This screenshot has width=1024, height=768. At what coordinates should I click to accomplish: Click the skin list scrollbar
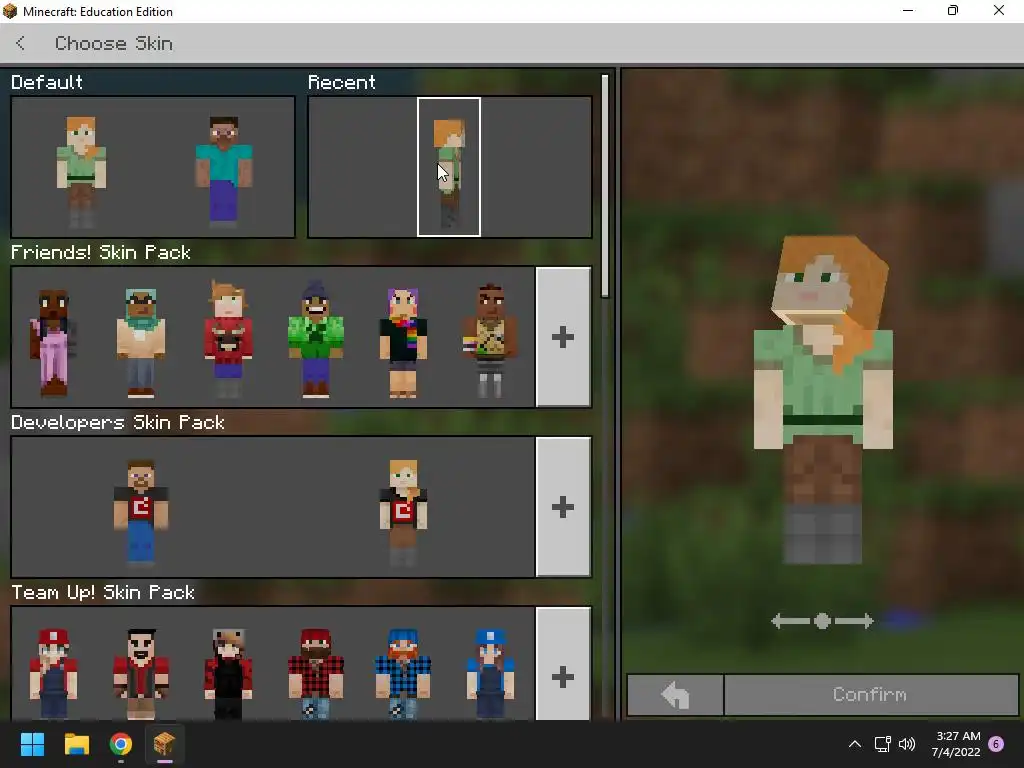coord(605,186)
